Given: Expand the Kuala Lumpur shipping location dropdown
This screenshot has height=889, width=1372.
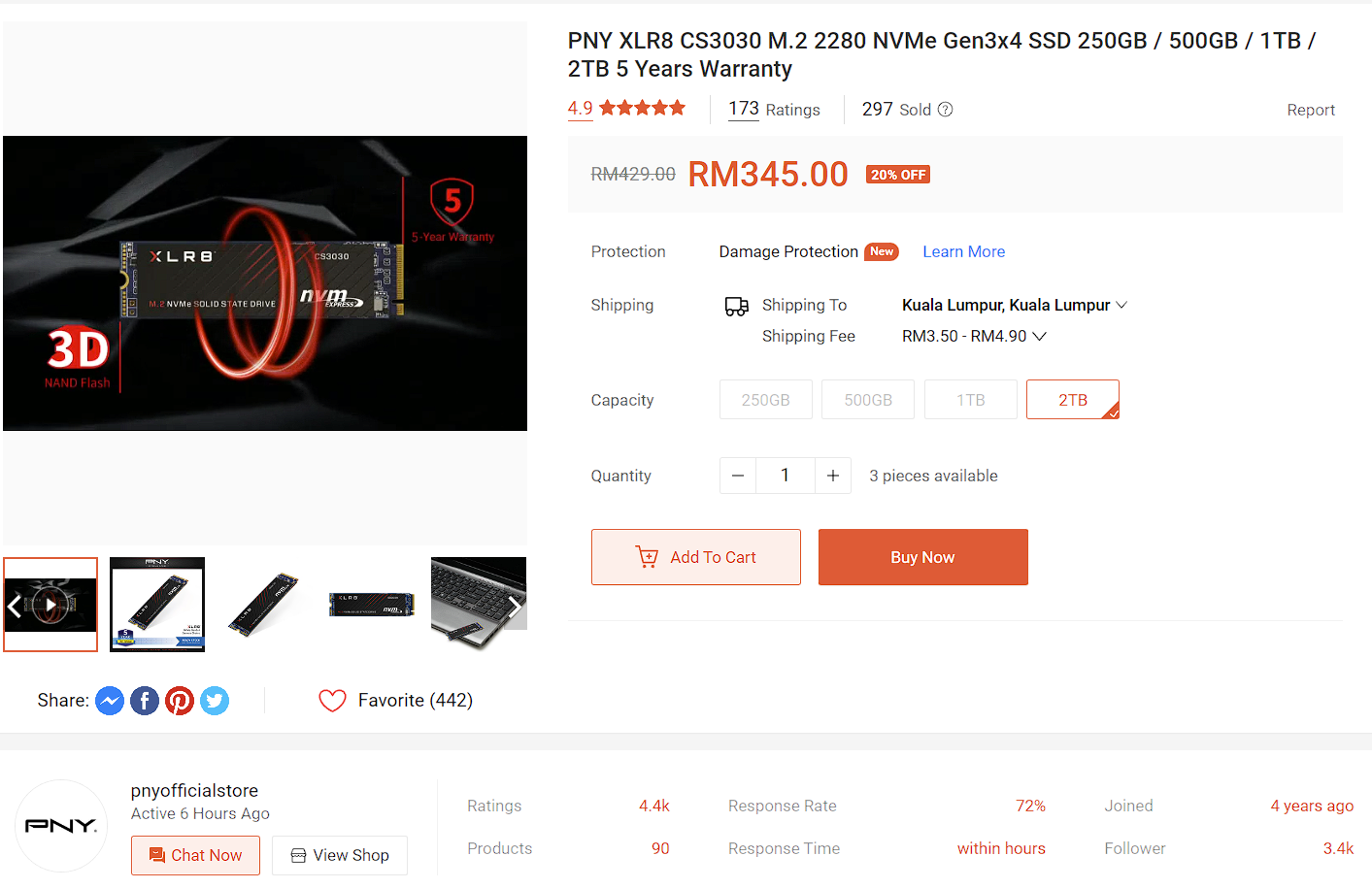Looking at the screenshot, I should click(x=1015, y=305).
